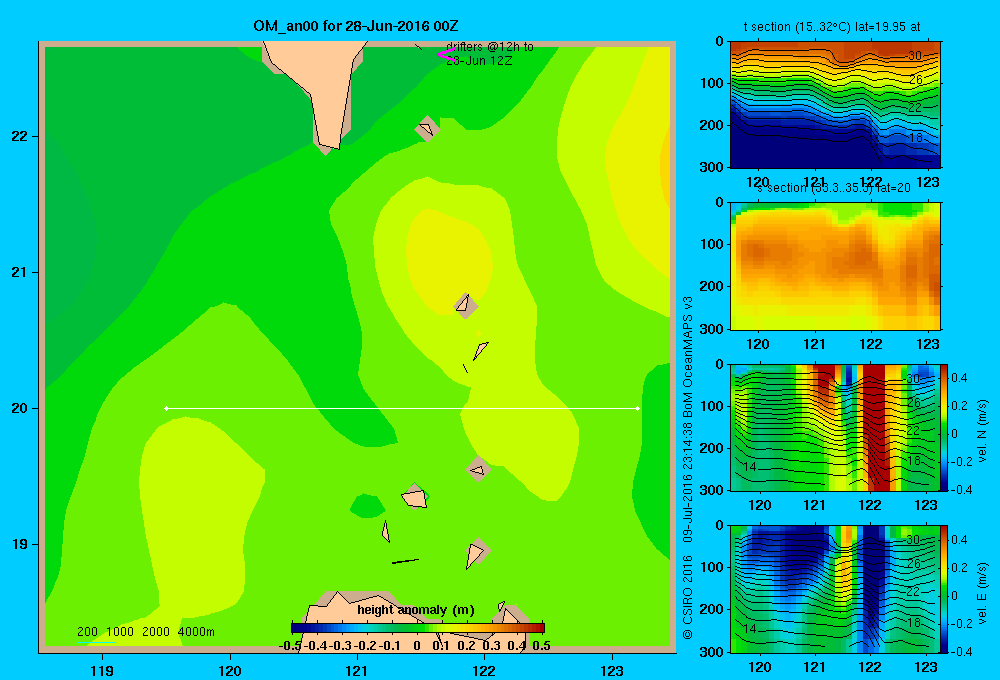Click the 123 longitude tick on main map
The height and width of the screenshot is (680, 1000).
612,671
